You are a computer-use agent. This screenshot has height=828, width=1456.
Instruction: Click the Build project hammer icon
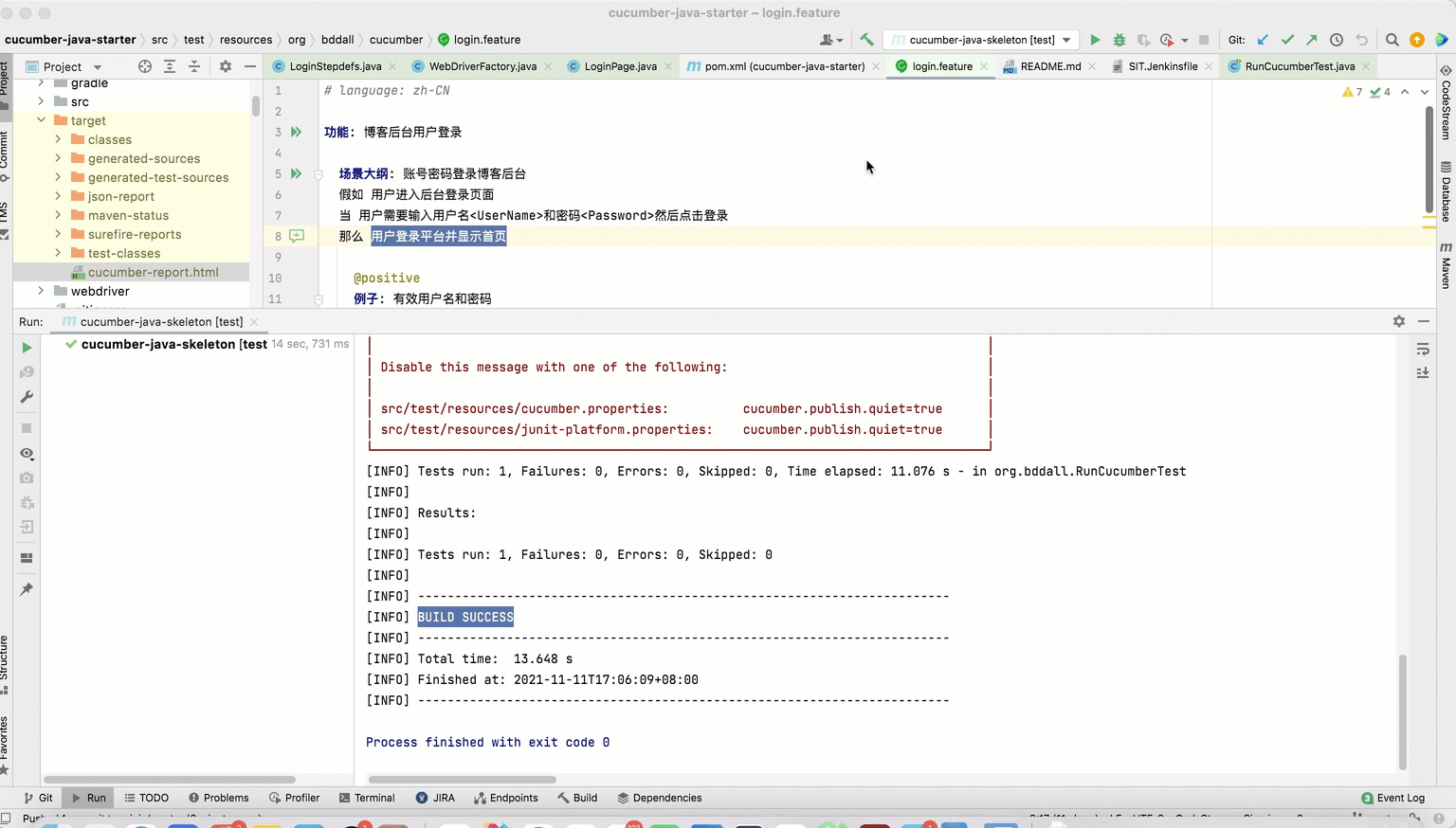866,40
